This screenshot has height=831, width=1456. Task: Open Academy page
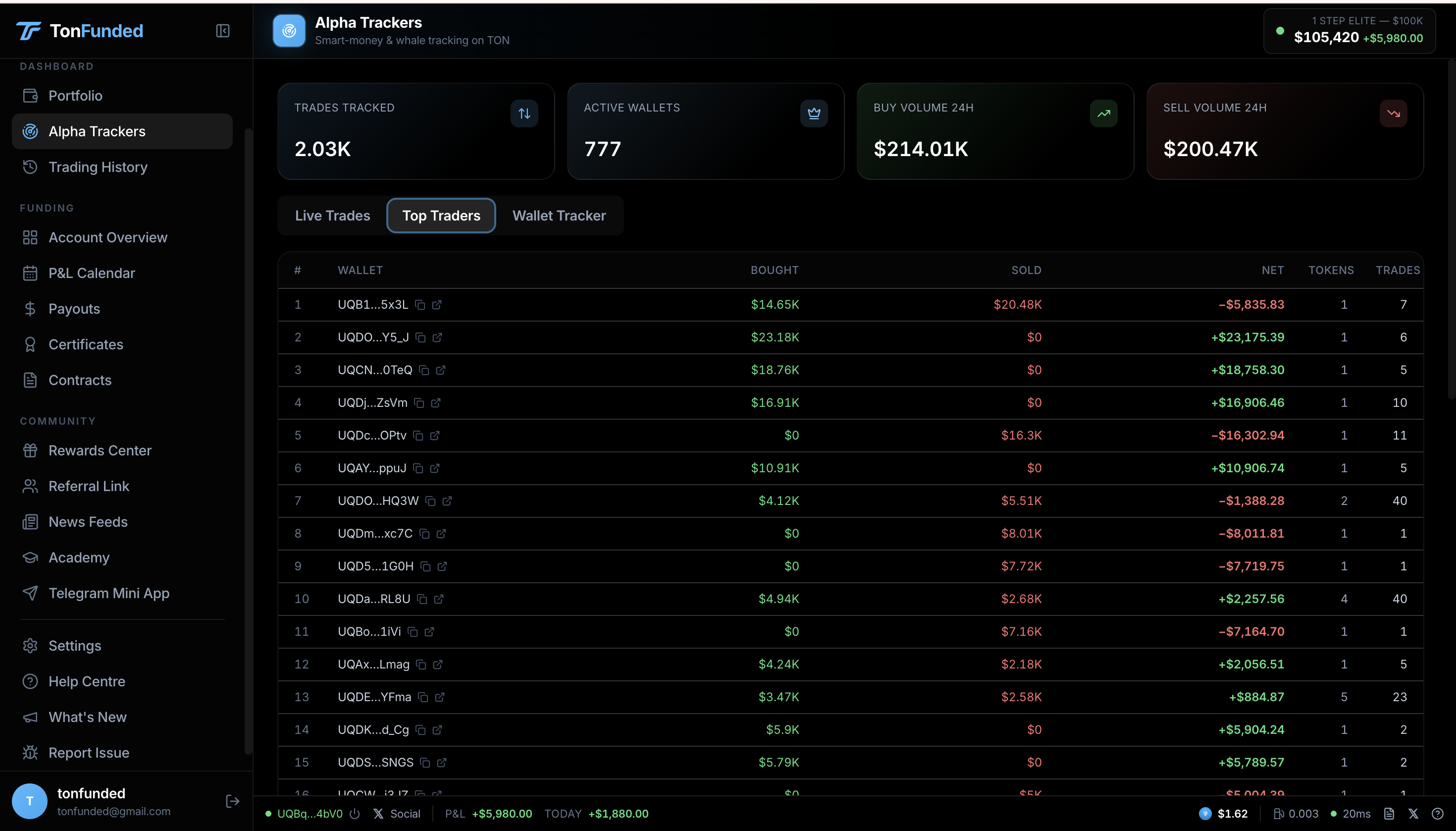[x=122, y=557]
